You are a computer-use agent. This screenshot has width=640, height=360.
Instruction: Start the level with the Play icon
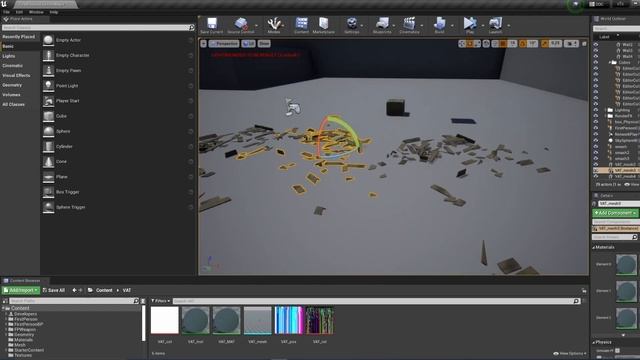pos(470,23)
